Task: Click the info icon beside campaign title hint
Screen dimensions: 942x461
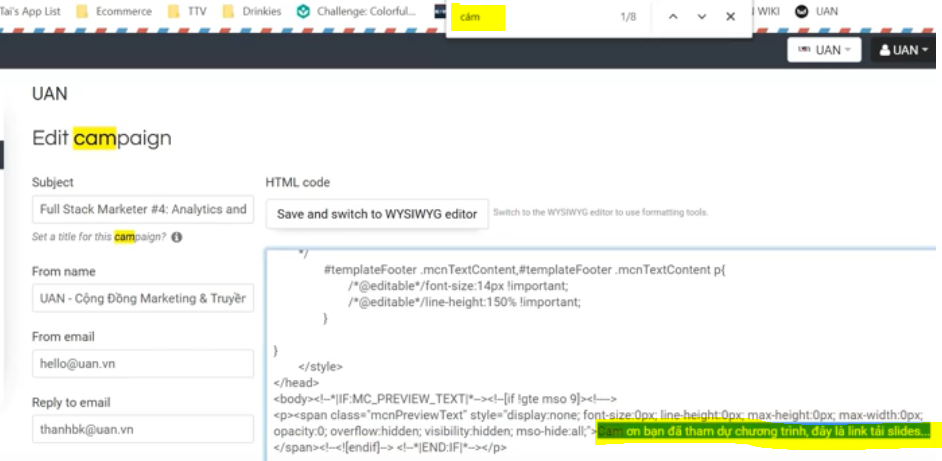Action: pyautogui.click(x=177, y=237)
